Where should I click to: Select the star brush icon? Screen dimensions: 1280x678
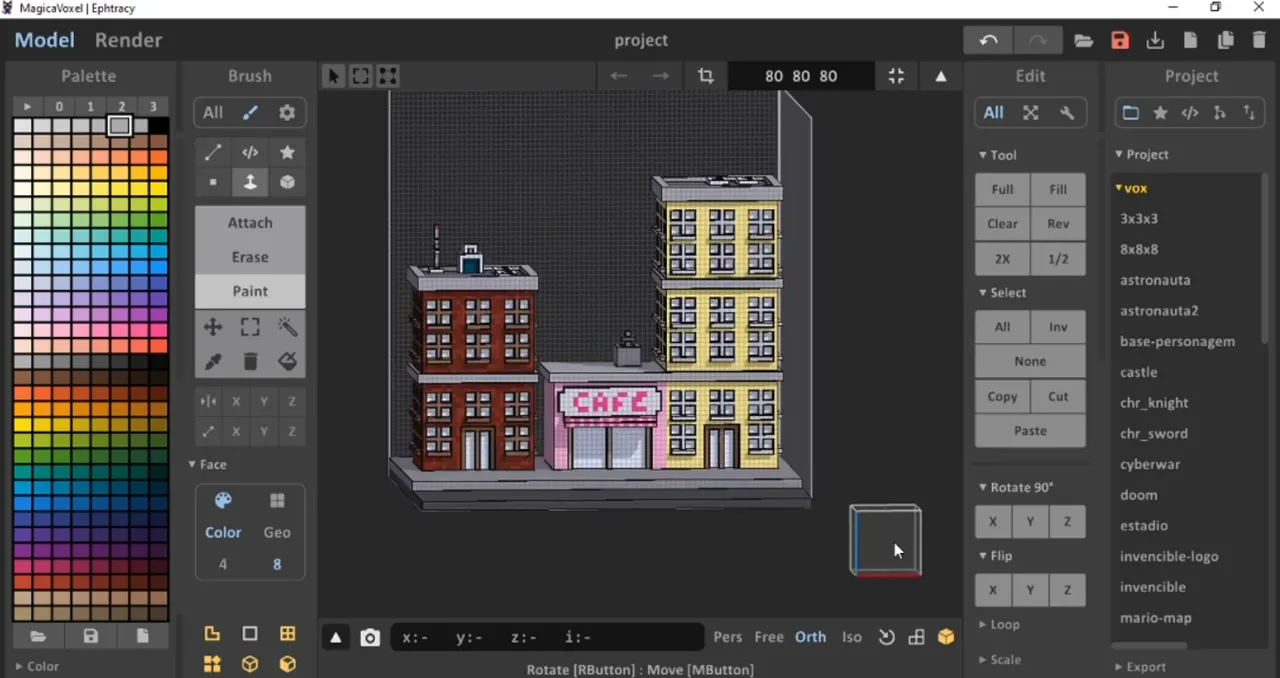click(287, 152)
